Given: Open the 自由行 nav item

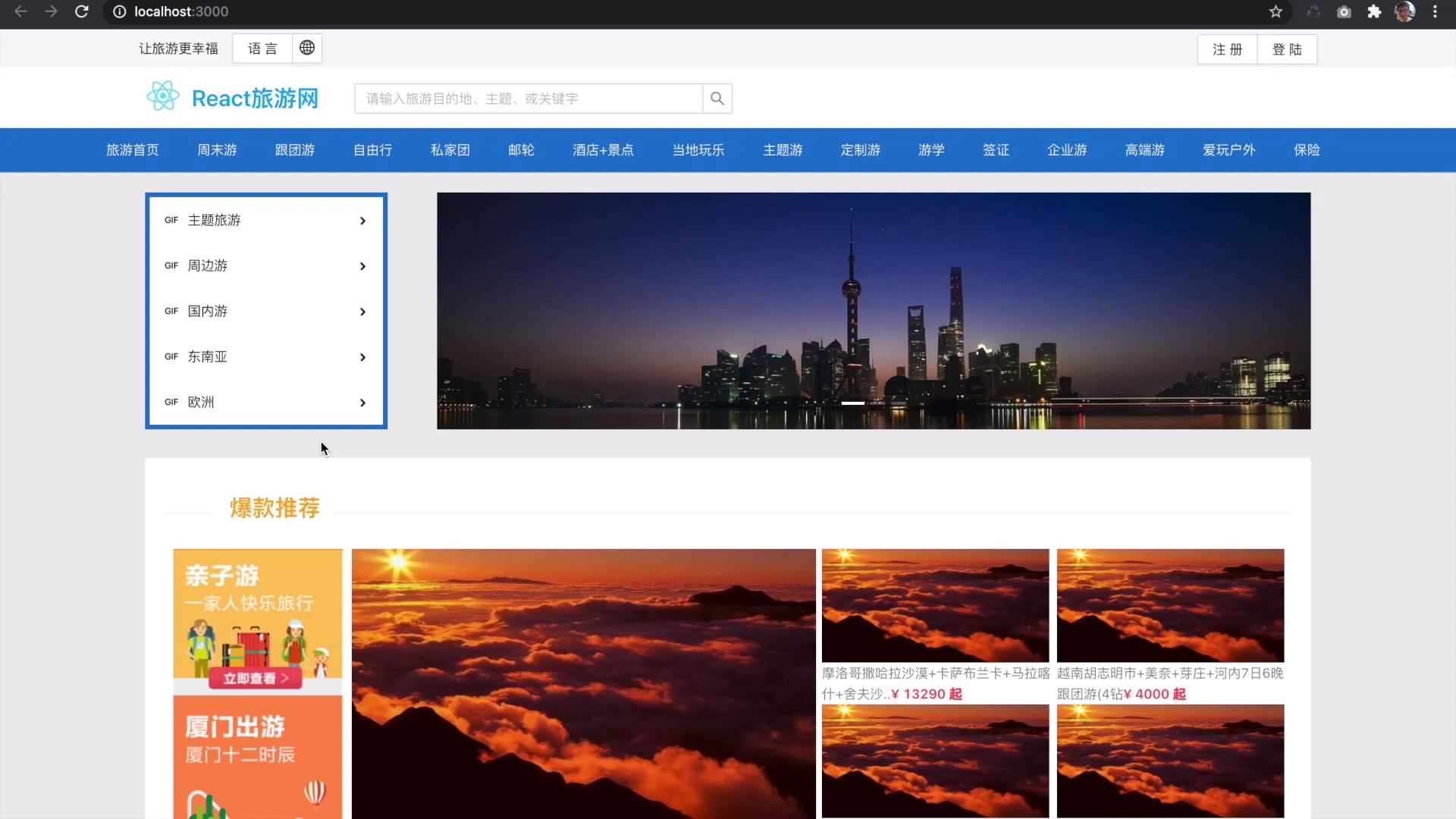Looking at the screenshot, I should coord(372,150).
